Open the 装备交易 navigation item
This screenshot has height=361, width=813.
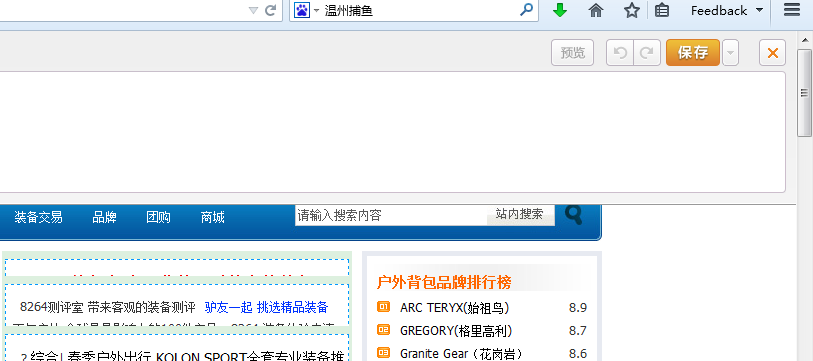38,217
